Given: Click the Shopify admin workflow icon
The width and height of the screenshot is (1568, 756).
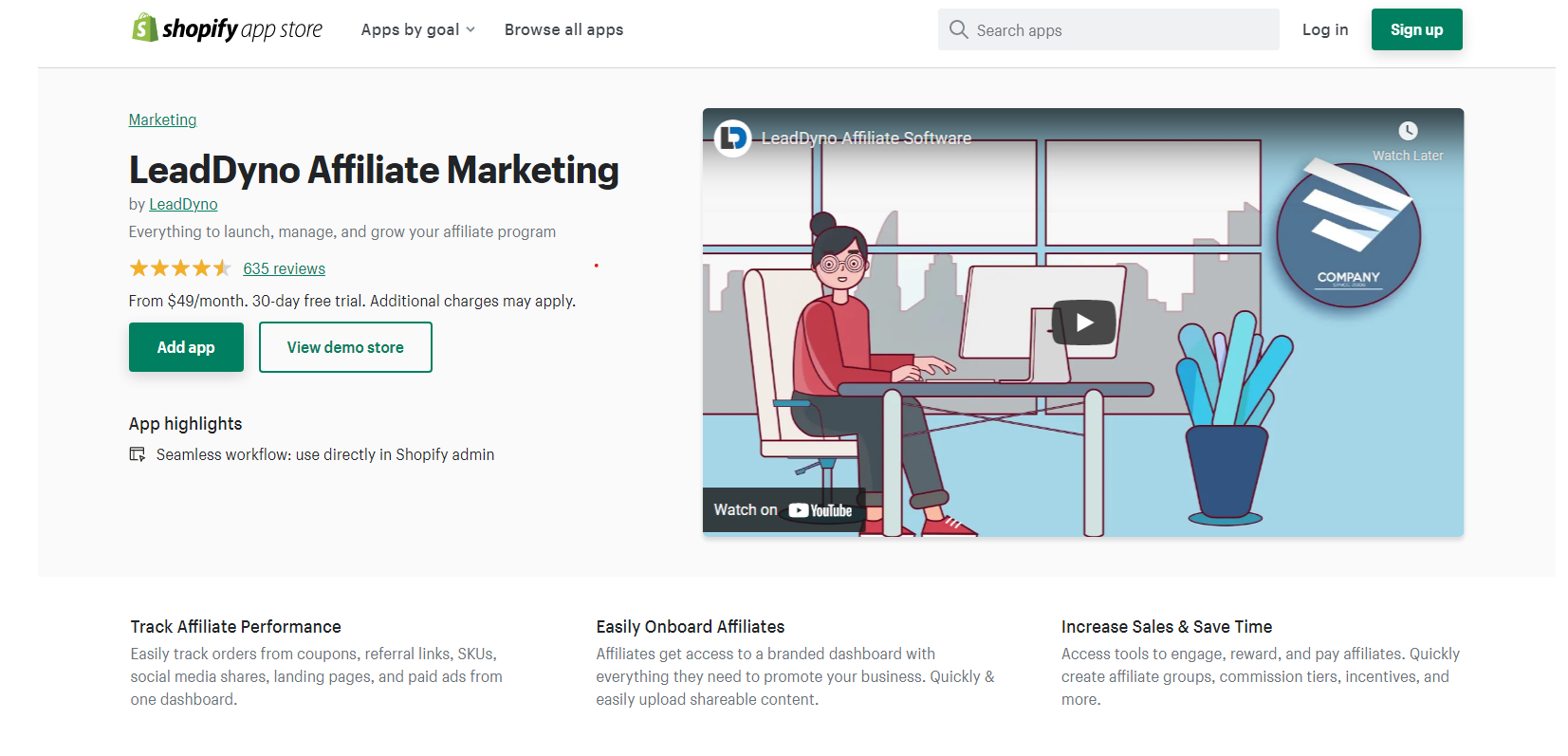Looking at the screenshot, I should [x=138, y=454].
